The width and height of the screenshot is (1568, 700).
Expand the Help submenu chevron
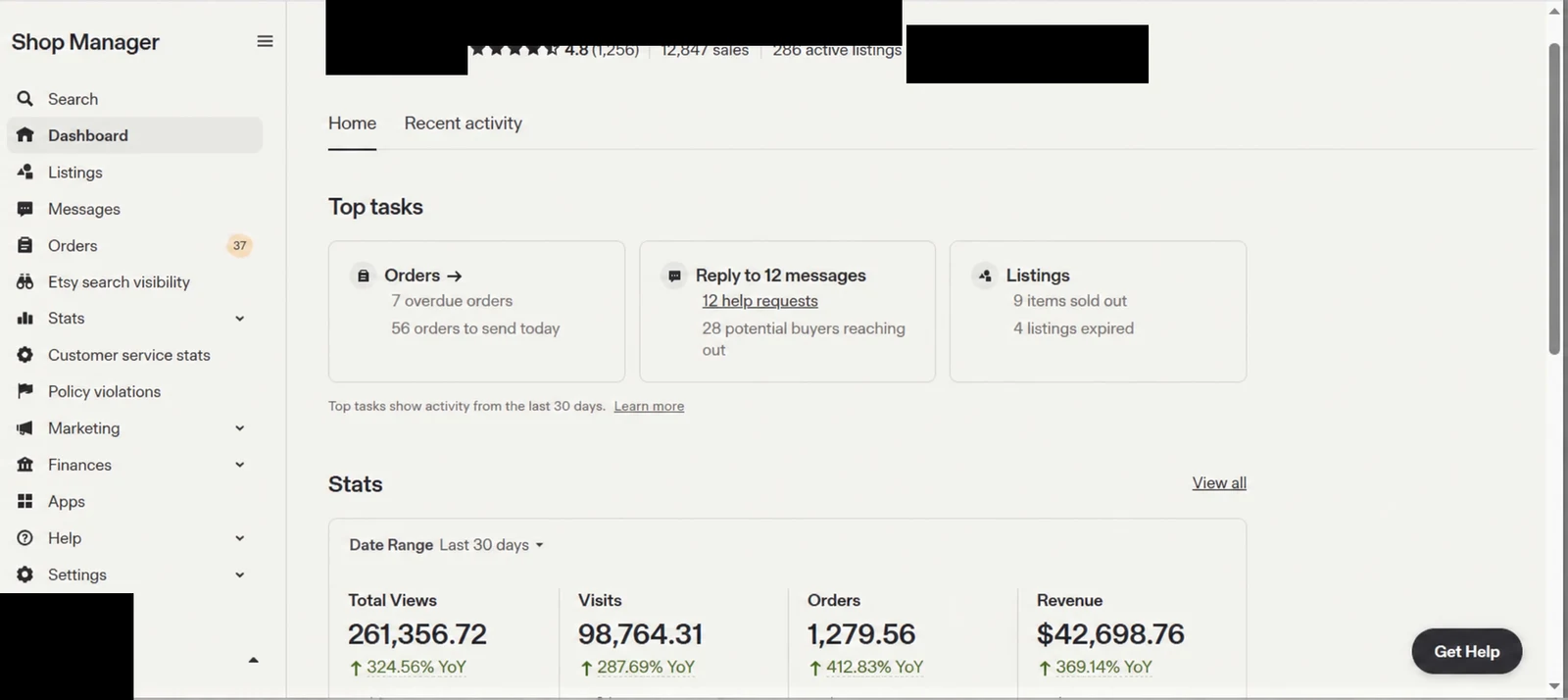tap(240, 538)
